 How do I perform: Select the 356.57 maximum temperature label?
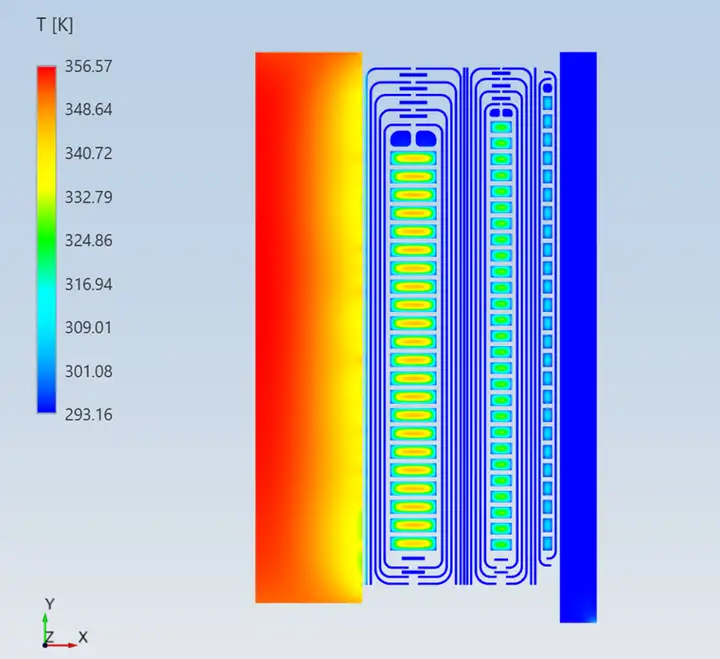88,66
